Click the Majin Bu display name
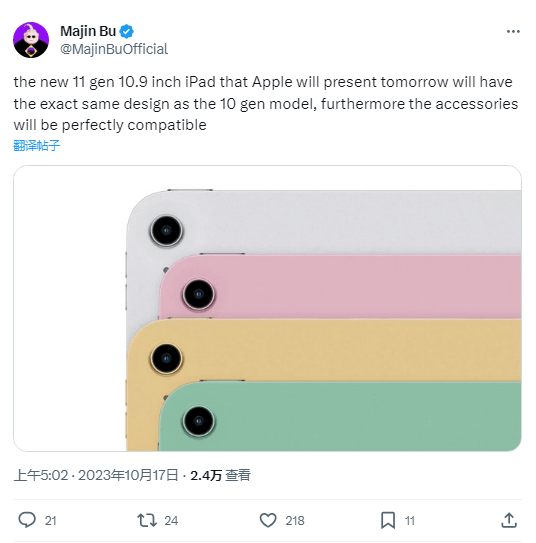536x543 pixels. click(88, 31)
